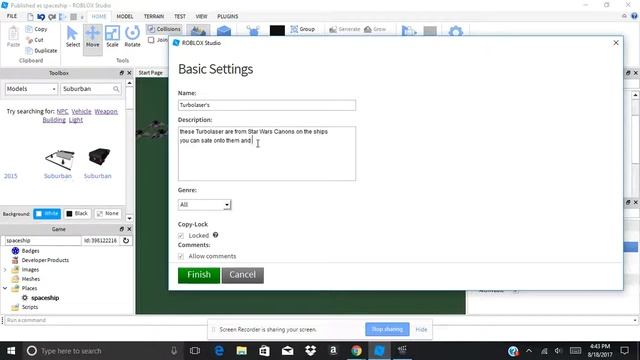
Task: Toggle the Locked copy-lock checkbox
Action: pyautogui.click(x=181, y=236)
